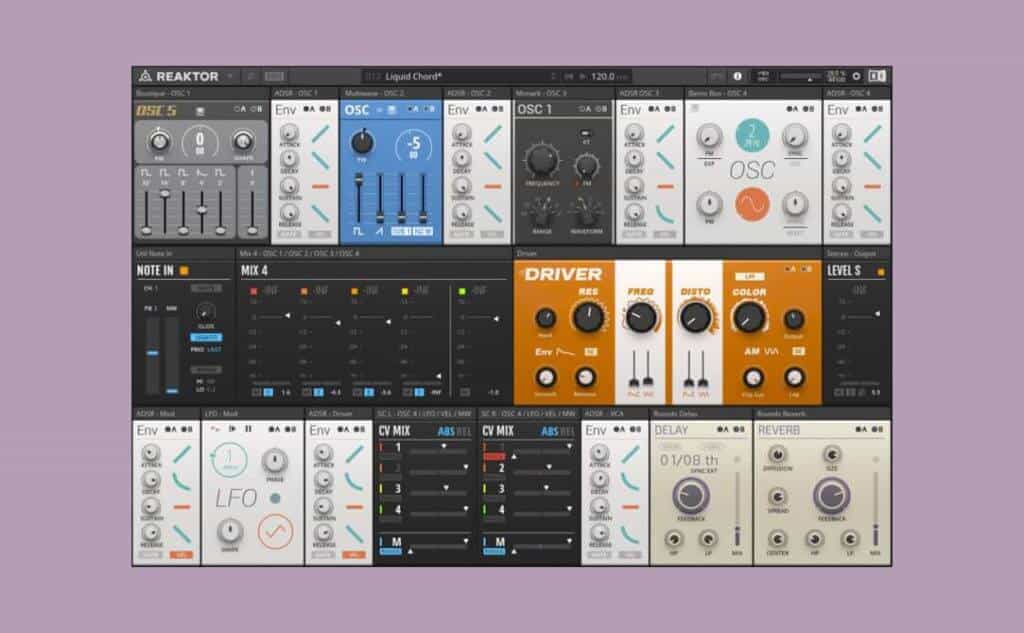Click the M master row in the right CV MIX
Viewport: 1024px width, 633px height.
[528, 544]
